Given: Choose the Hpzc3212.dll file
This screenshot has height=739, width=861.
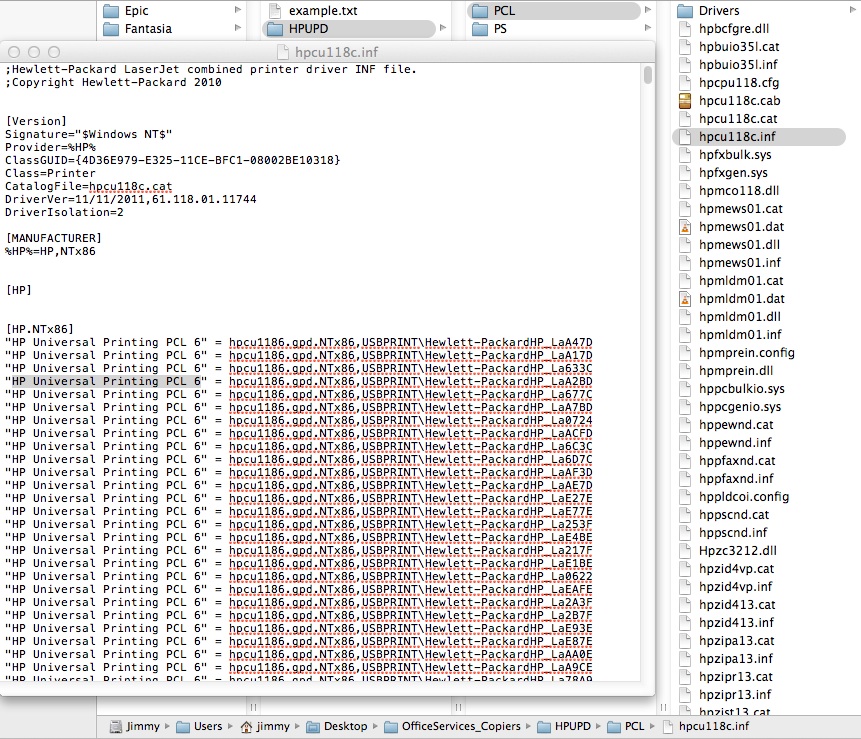Looking at the screenshot, I should [737, 551].
